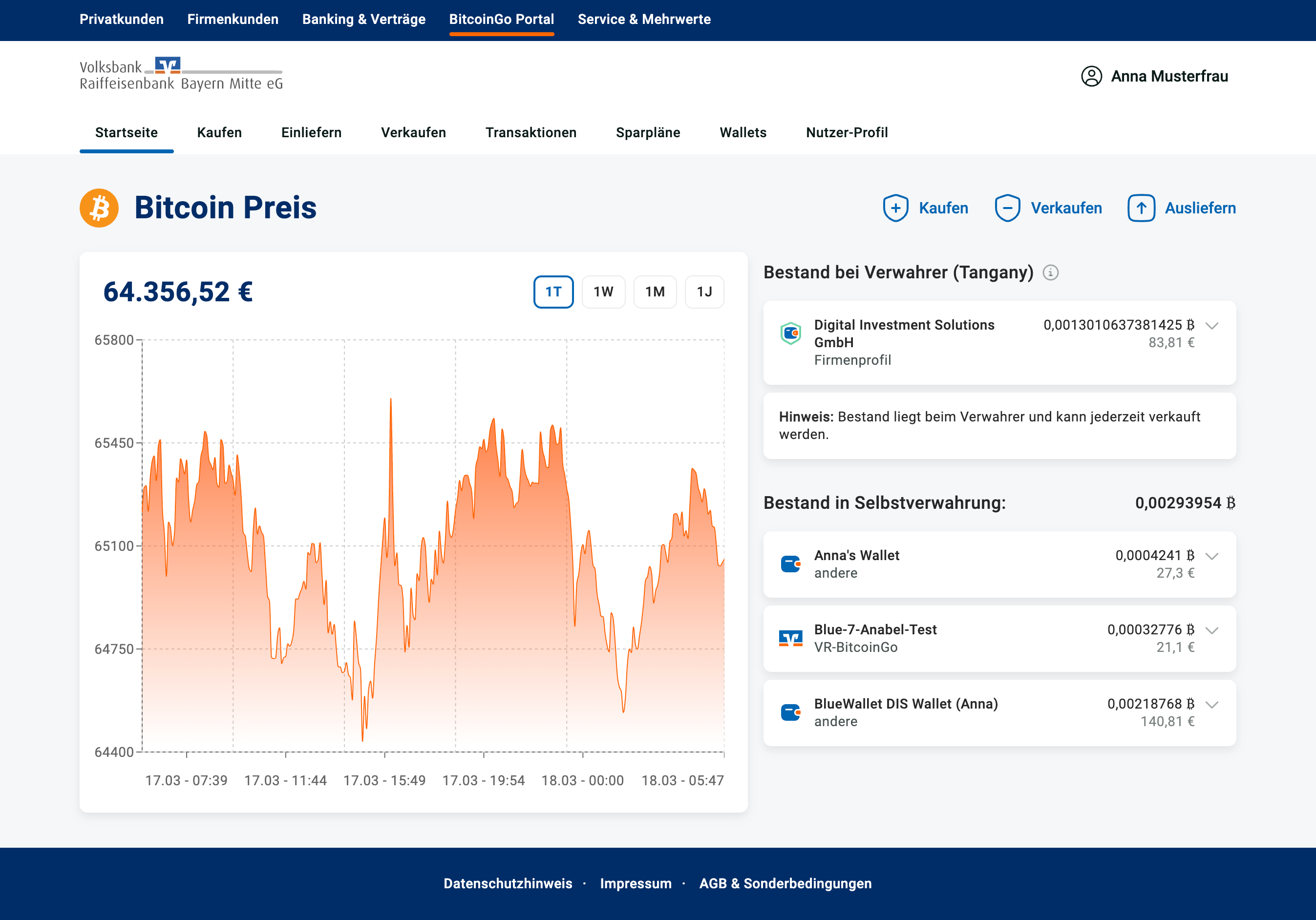Click the Verkaufen shield minus icon
This screenshot has width=1316, height=920.
pyautogui.click(x=1007, y=208)
